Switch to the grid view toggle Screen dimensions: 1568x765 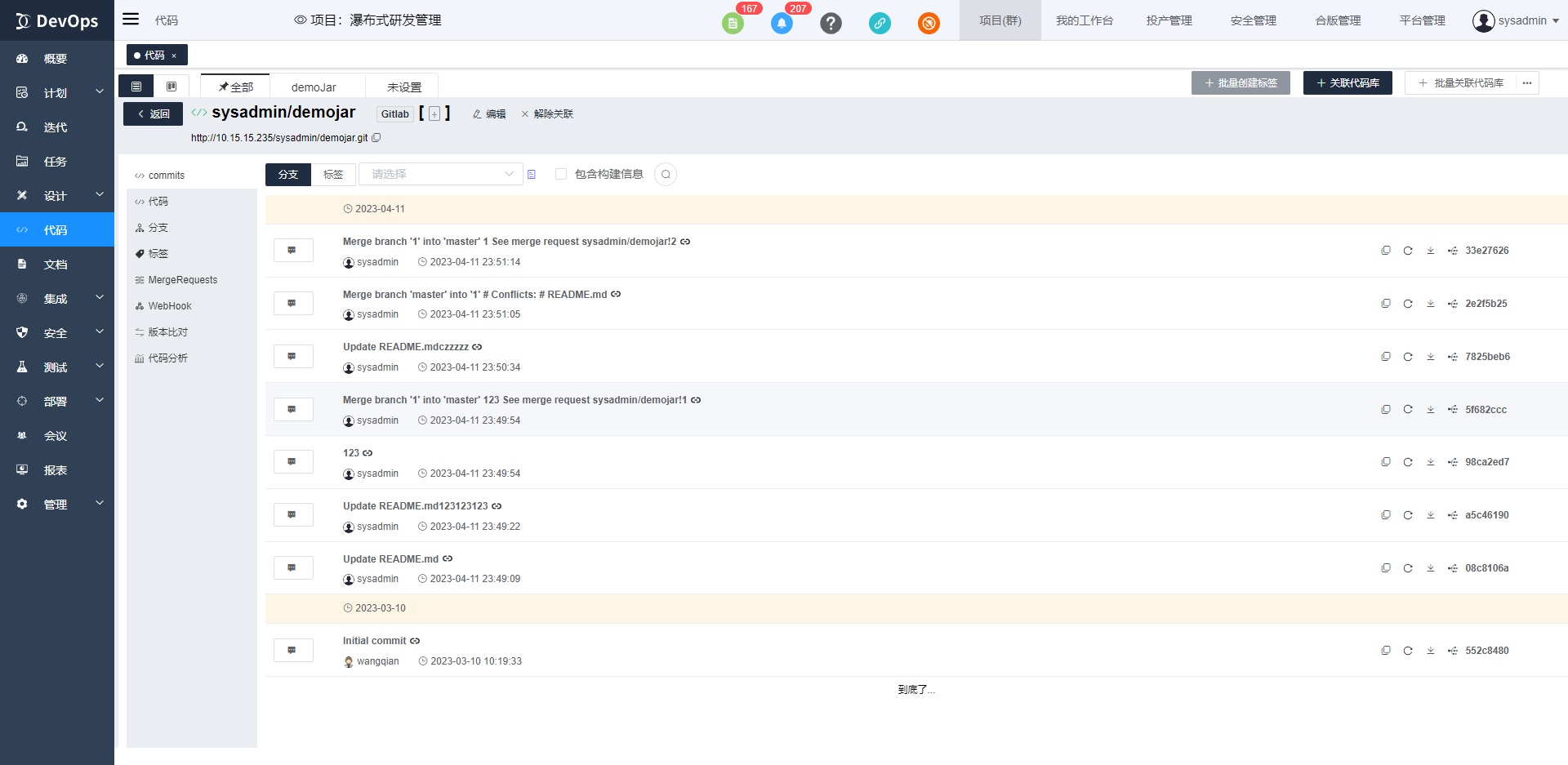[x=171, y=87]
